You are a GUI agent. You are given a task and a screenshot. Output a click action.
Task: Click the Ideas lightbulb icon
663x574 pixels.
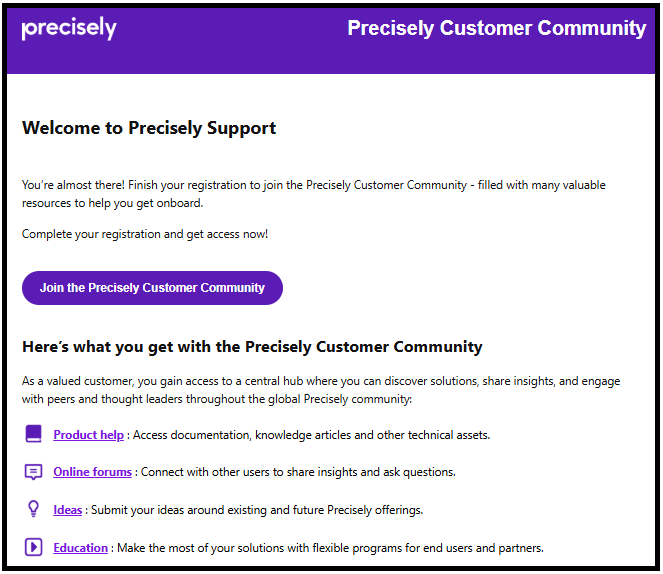(34, 509)
